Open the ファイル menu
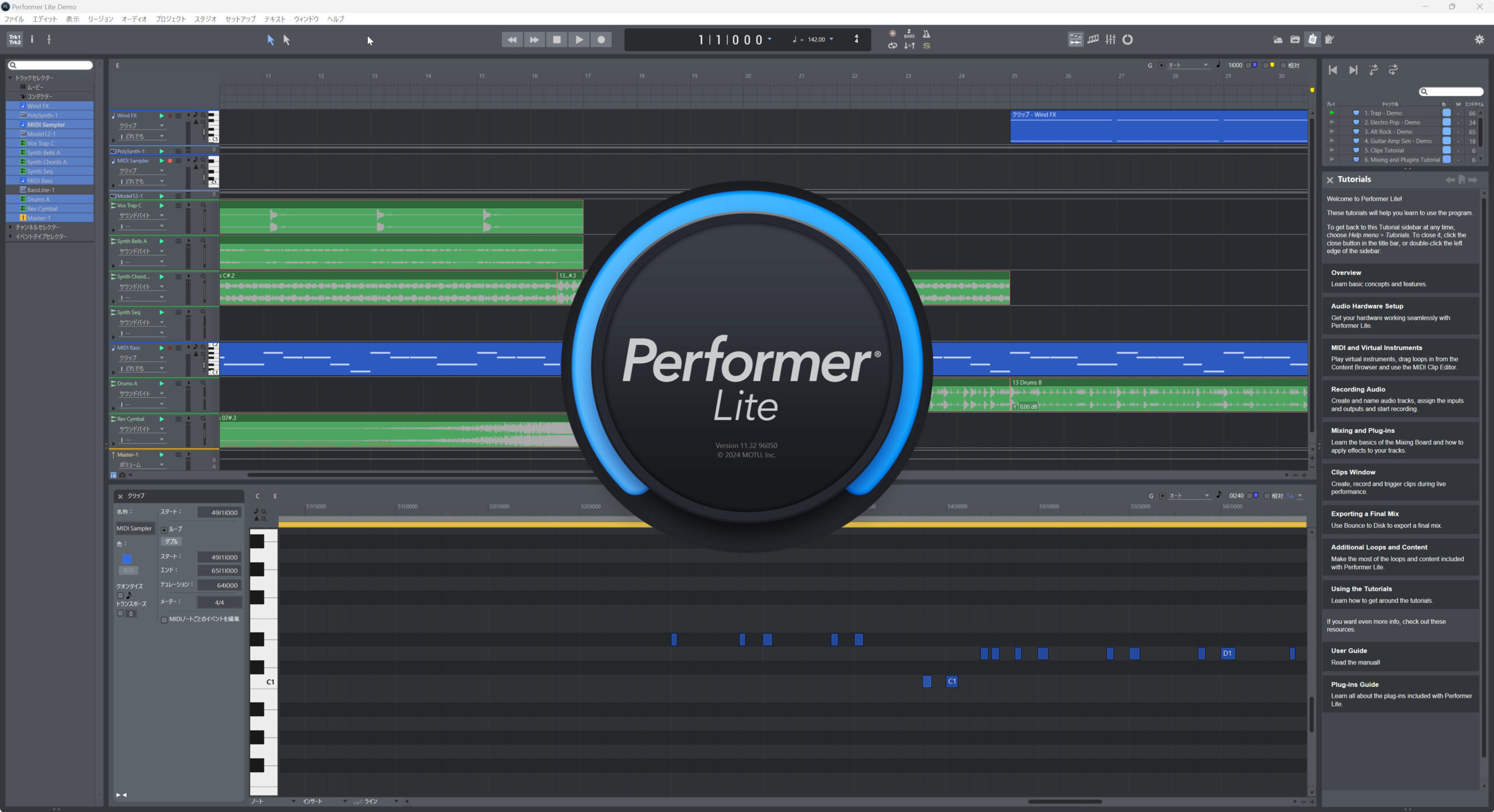 14,19
